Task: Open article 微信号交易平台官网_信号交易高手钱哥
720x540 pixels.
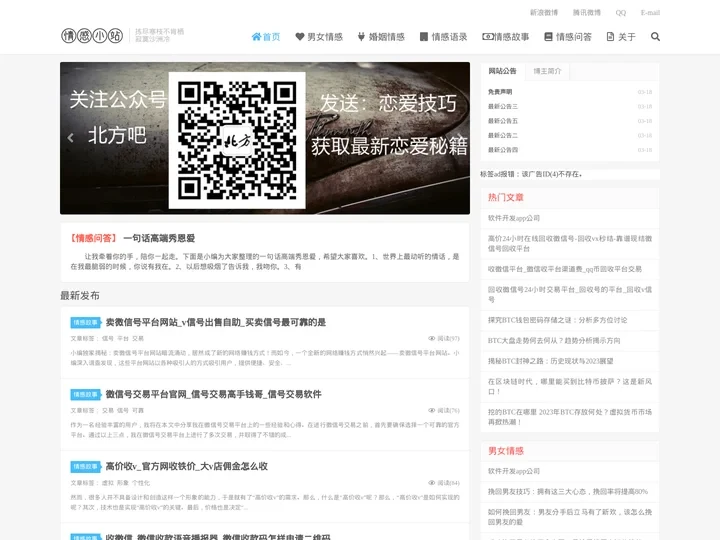Action: (214, 394)
